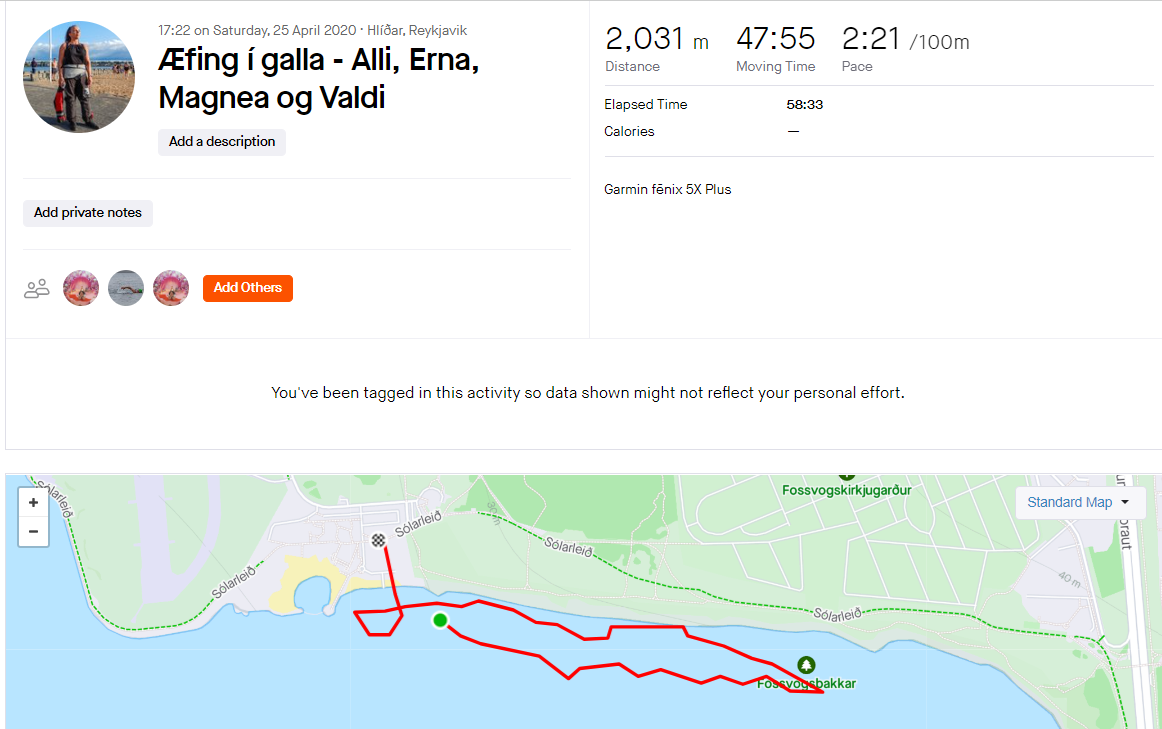Image resolution: width=1162 pixels, height=729 pixels.
Task: Click the activity title text
Action: coord(319,78)
